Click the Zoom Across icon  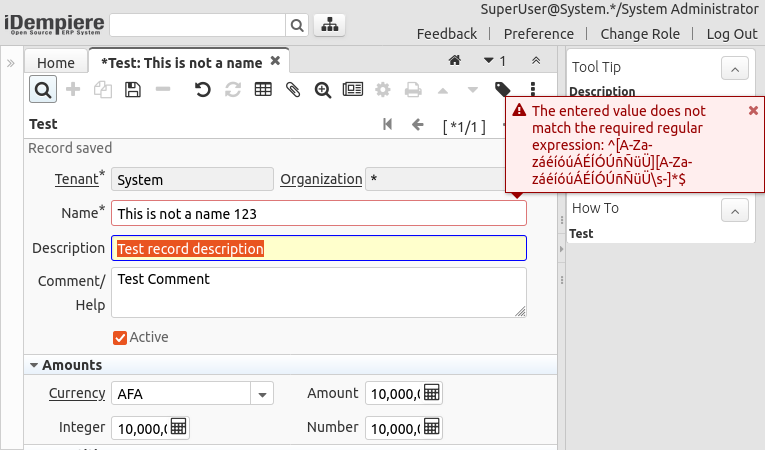pyautogui.click(x=322, y=90)
